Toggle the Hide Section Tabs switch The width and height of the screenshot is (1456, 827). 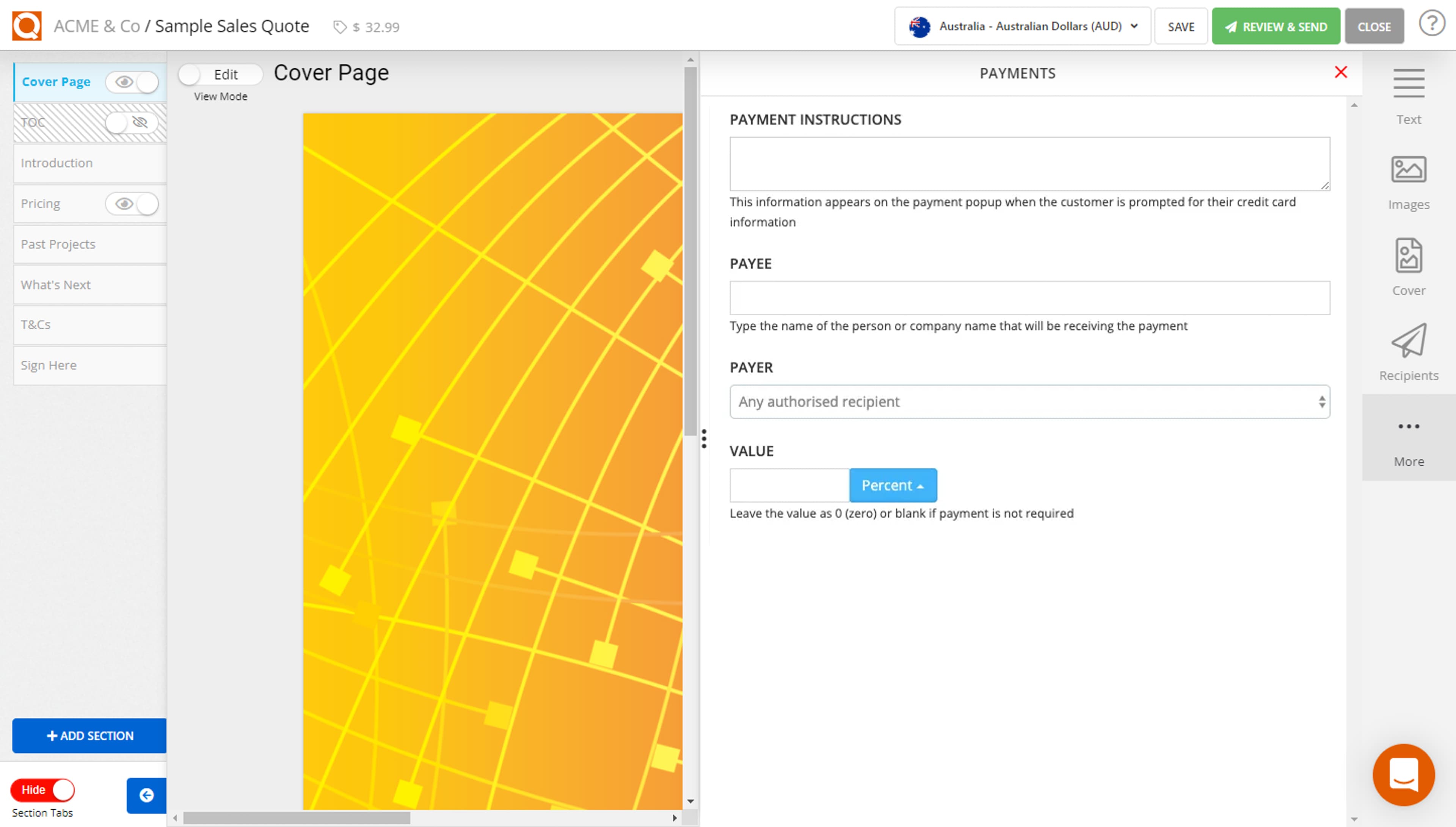point(42,789)
